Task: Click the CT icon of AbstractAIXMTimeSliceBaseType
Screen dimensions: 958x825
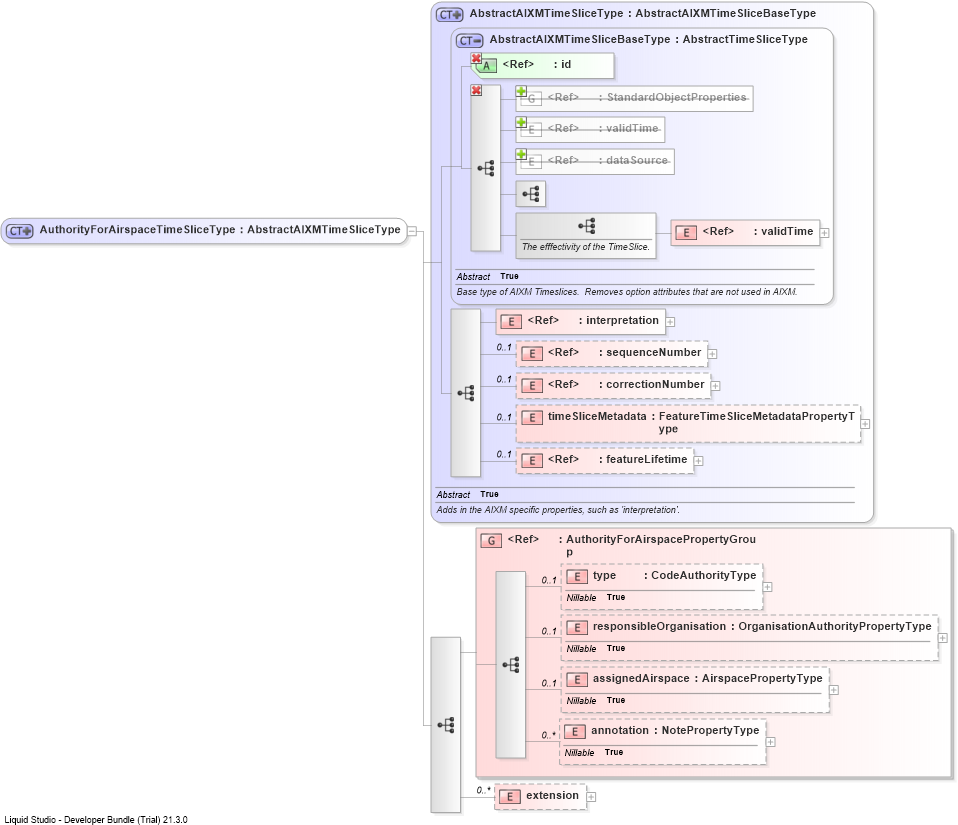Action: [x=470, y=41]
